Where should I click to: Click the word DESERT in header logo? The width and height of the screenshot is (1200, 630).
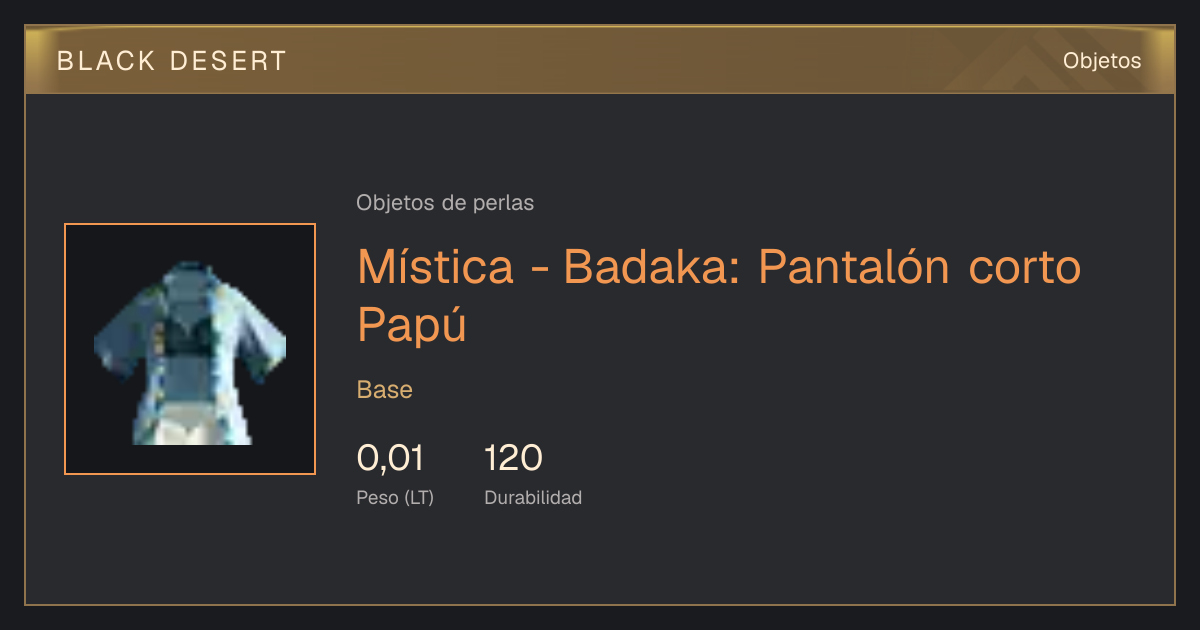[x=229, y=61]
